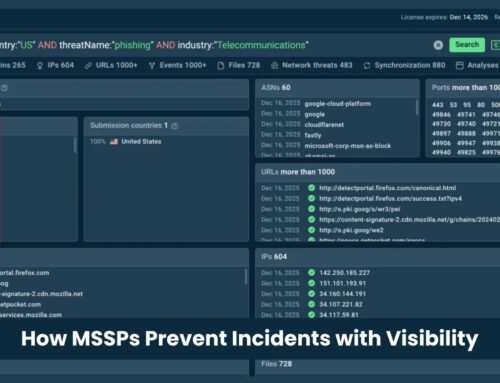Click the URLs more than 1000 header
Screen dimensions: 500x383
[378, 172]
